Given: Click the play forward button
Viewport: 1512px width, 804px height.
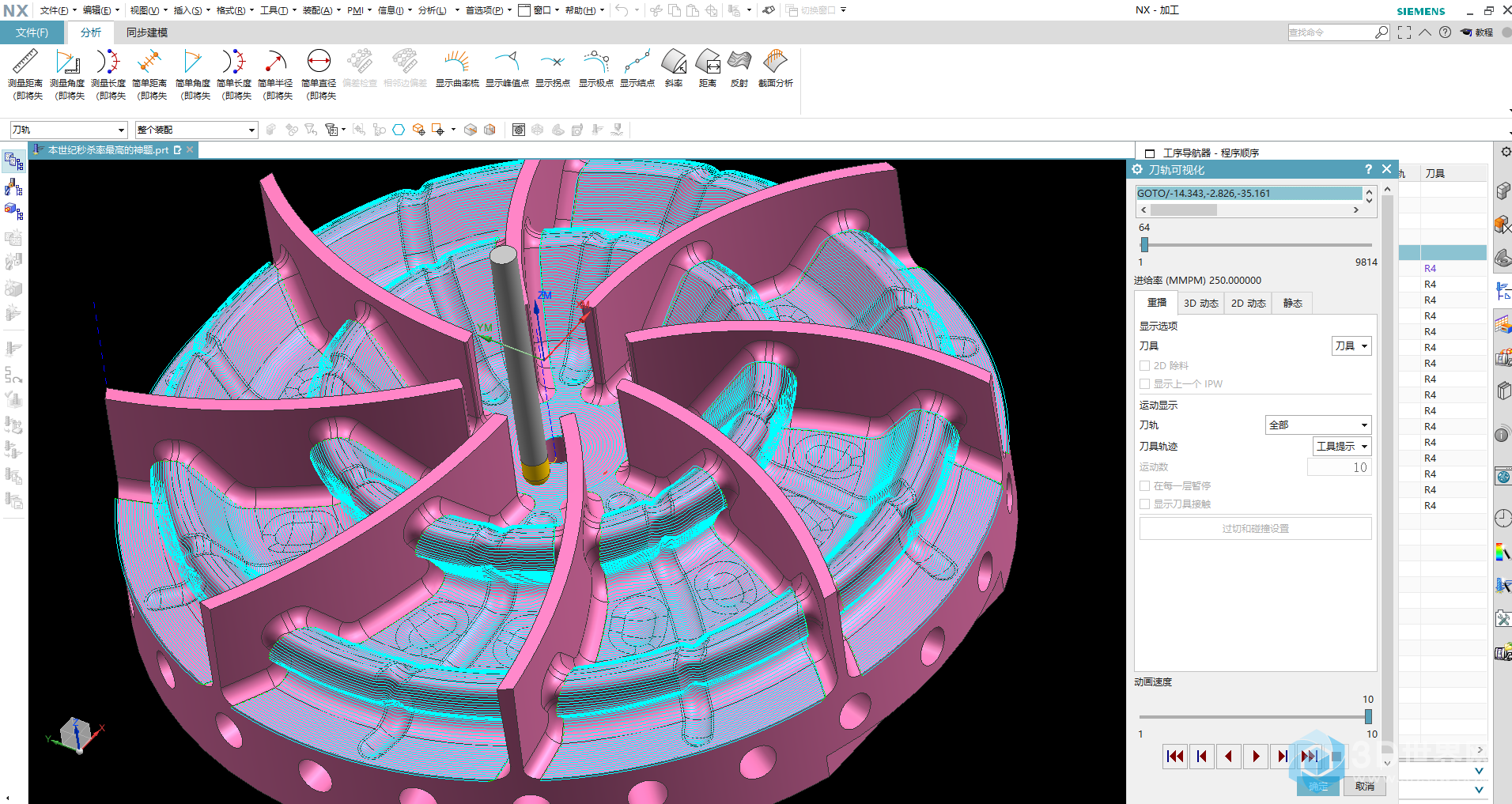Looking at the screenshot, I should [x=1256, y=757].
